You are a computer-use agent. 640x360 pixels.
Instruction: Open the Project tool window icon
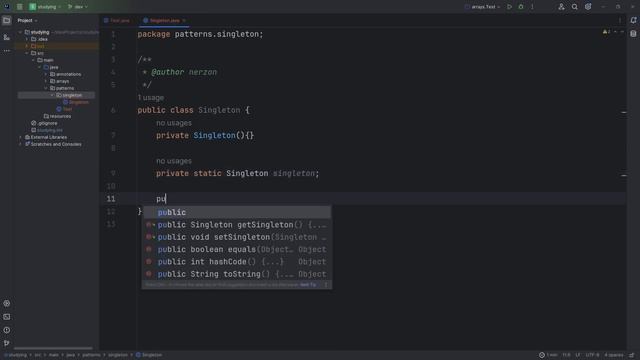(7, 20)
